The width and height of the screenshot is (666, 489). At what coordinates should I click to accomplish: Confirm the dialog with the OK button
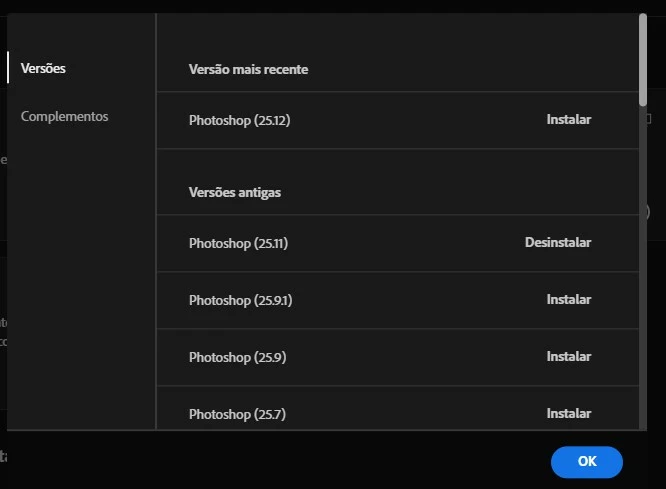(x=587, y=462)
